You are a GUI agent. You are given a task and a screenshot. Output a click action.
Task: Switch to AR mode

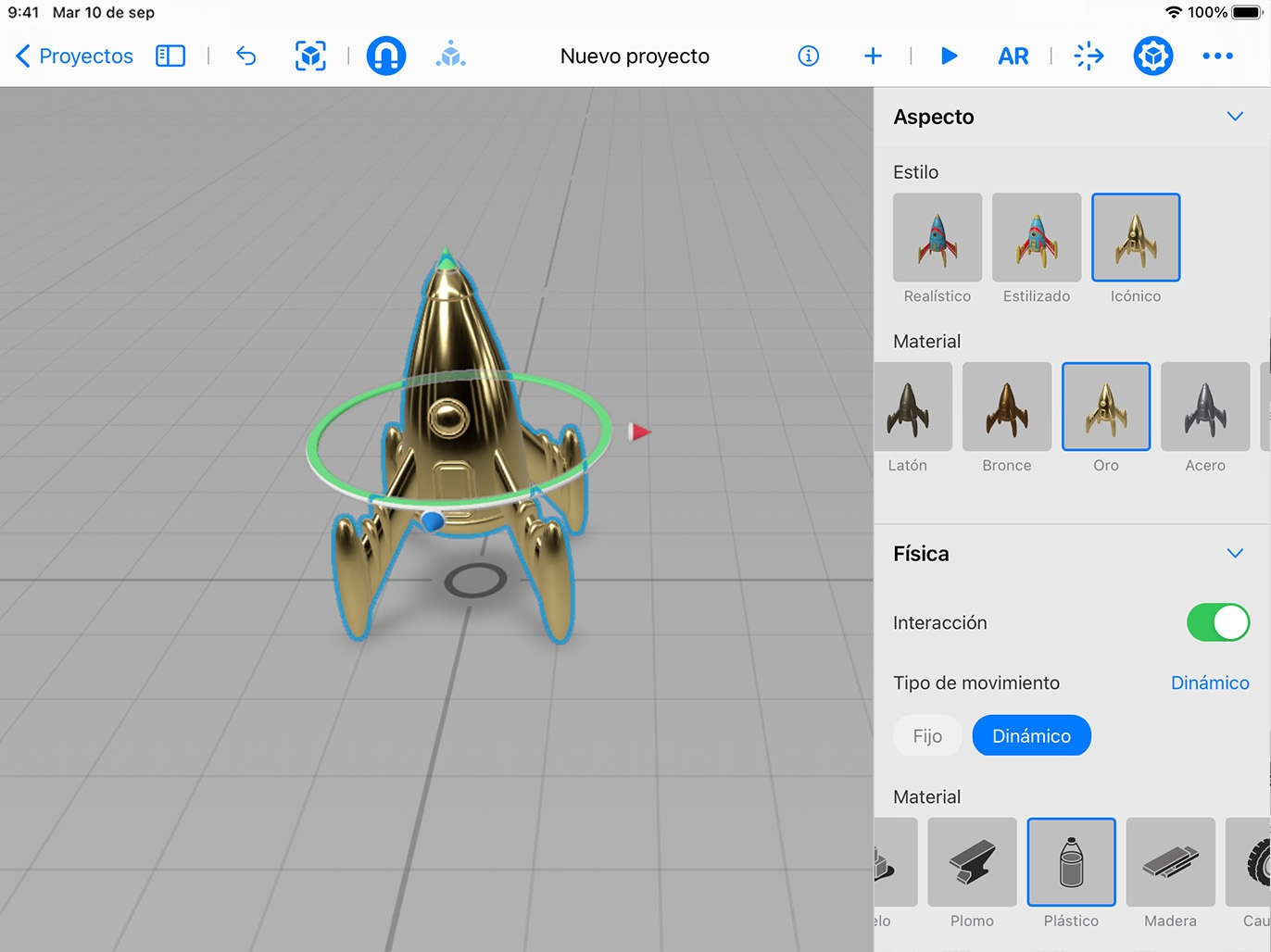1013,56
